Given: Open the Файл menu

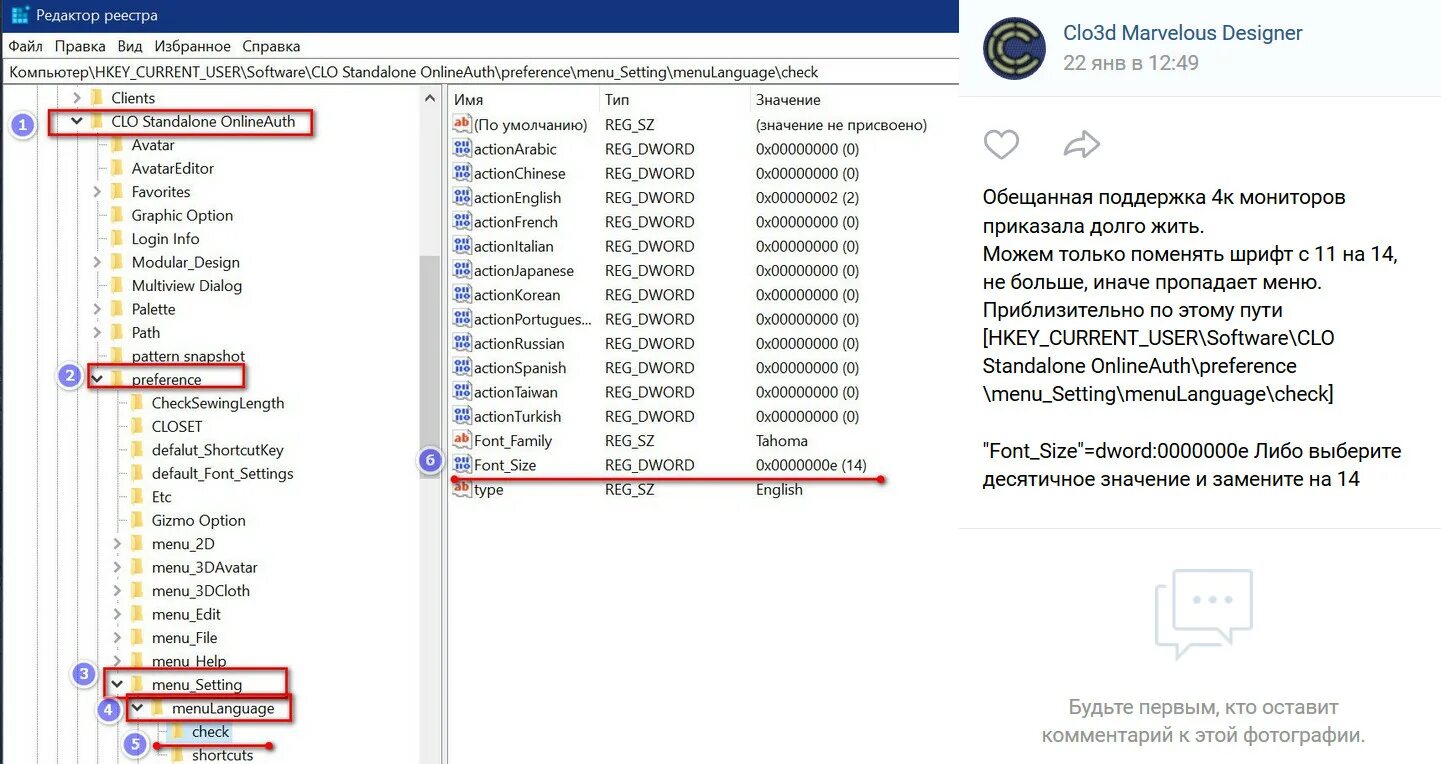Looking at the screenshot, I should (26, 46).
